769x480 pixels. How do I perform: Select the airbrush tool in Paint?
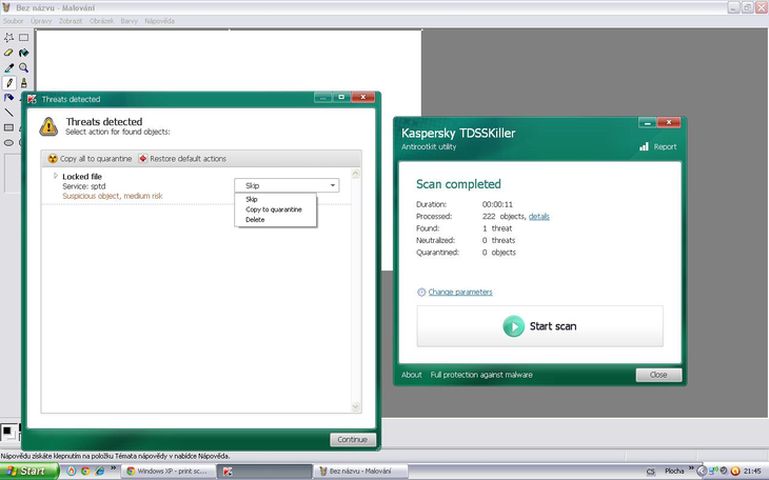tap(9, 98)
